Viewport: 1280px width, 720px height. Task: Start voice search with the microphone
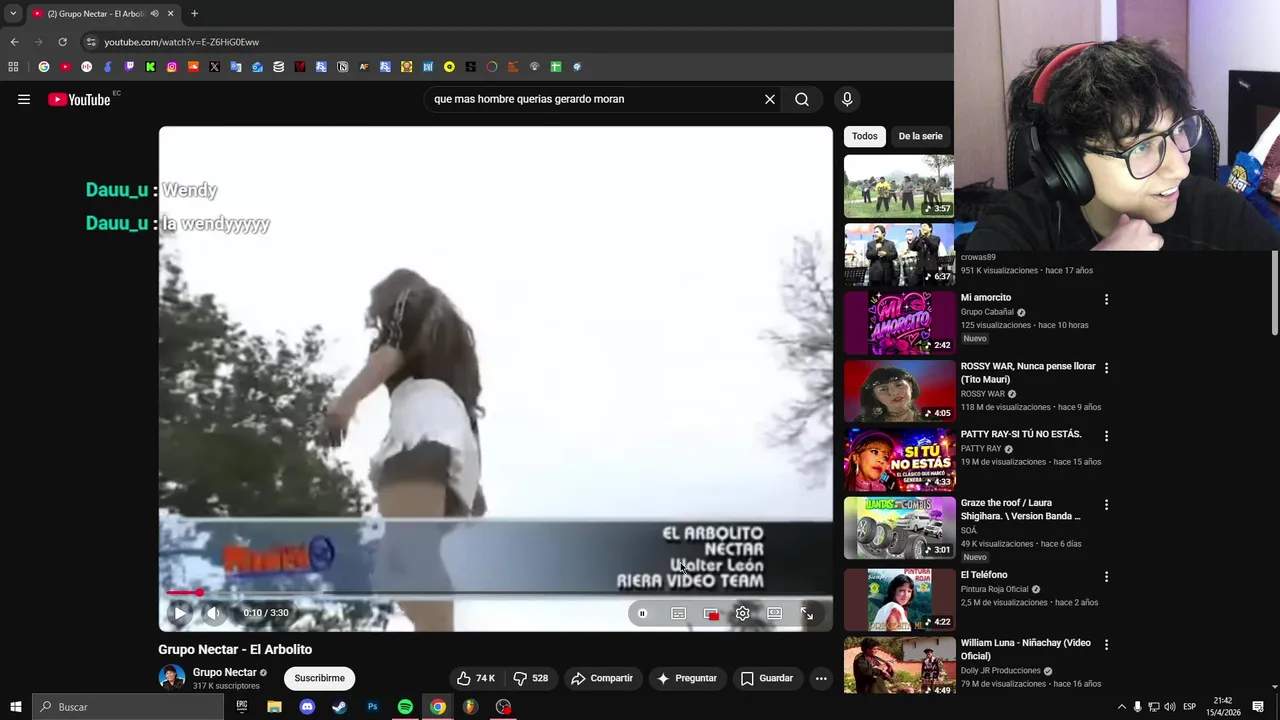847,99
